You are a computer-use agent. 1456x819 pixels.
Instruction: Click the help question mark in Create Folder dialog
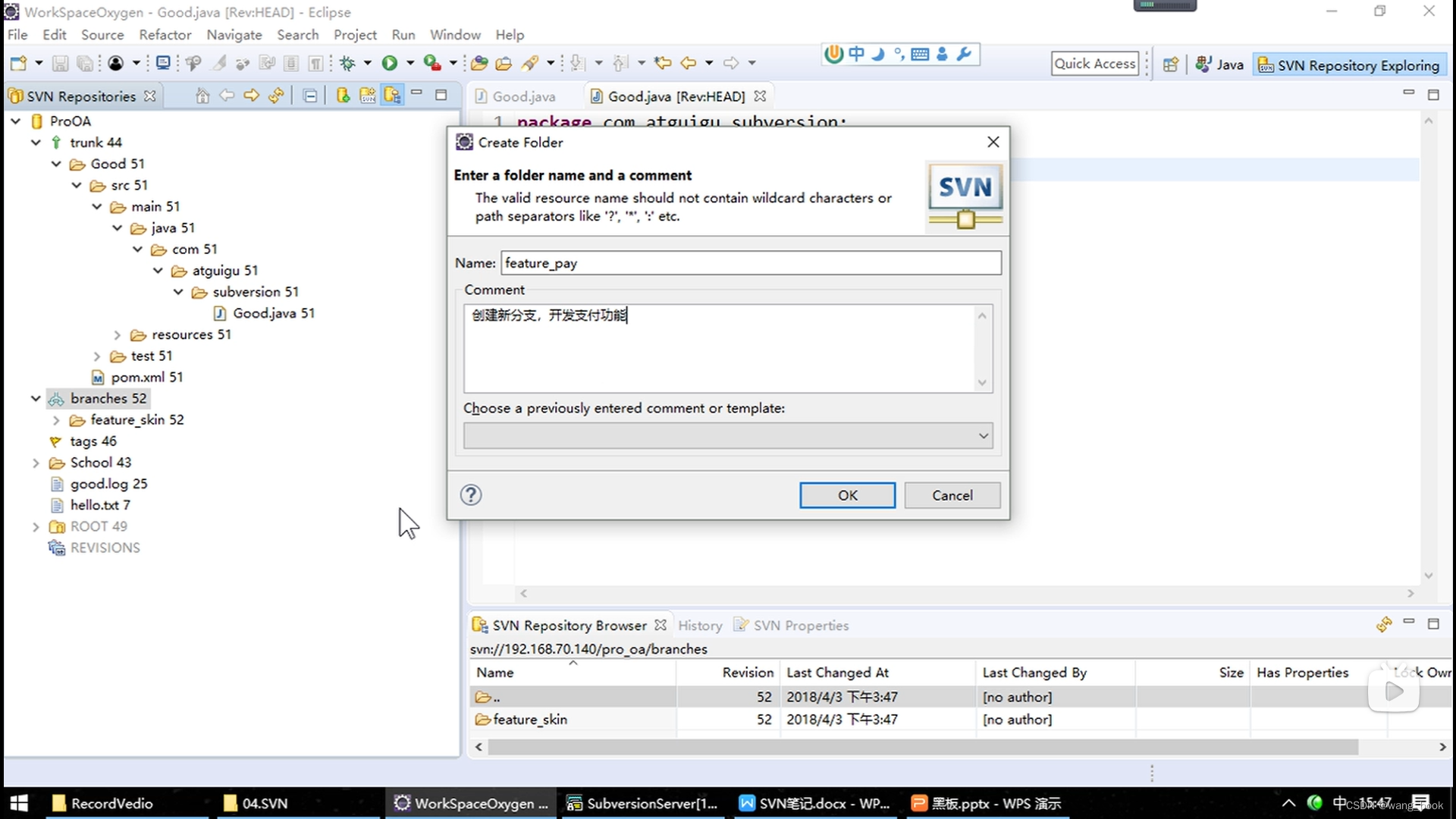(471, 495)
